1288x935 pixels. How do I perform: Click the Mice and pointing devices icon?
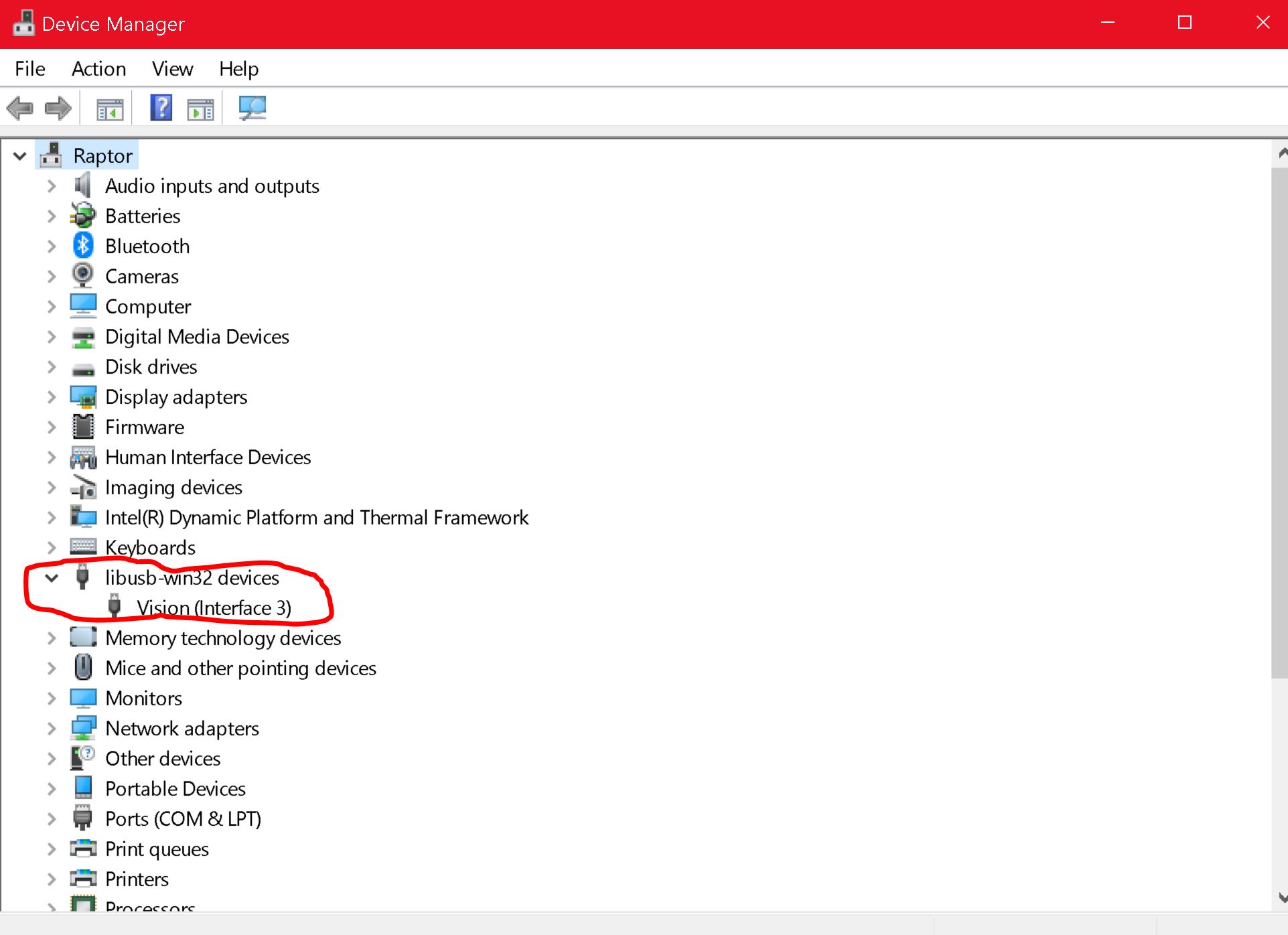(83, 667)
